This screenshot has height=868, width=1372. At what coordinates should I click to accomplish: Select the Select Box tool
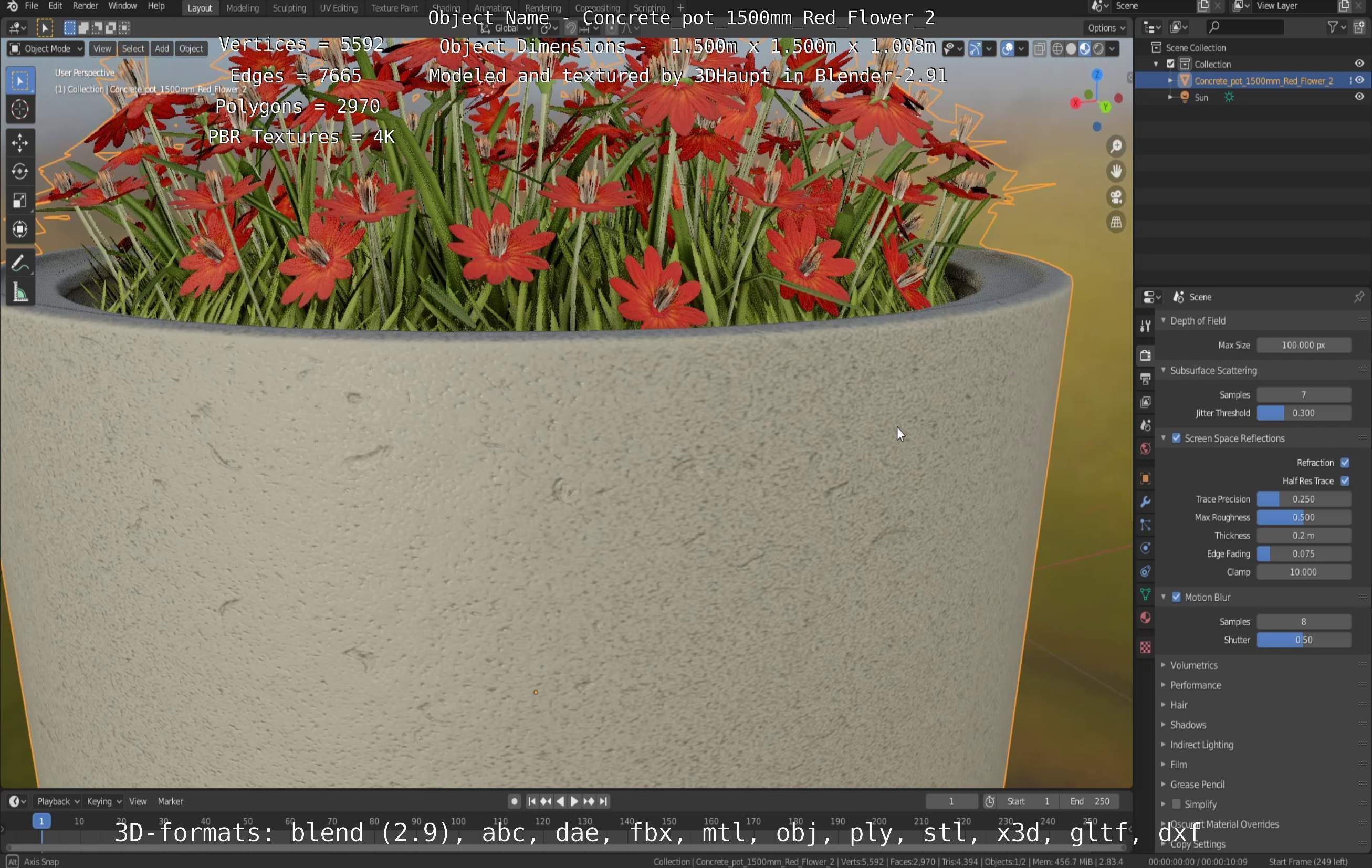point(20,81)
